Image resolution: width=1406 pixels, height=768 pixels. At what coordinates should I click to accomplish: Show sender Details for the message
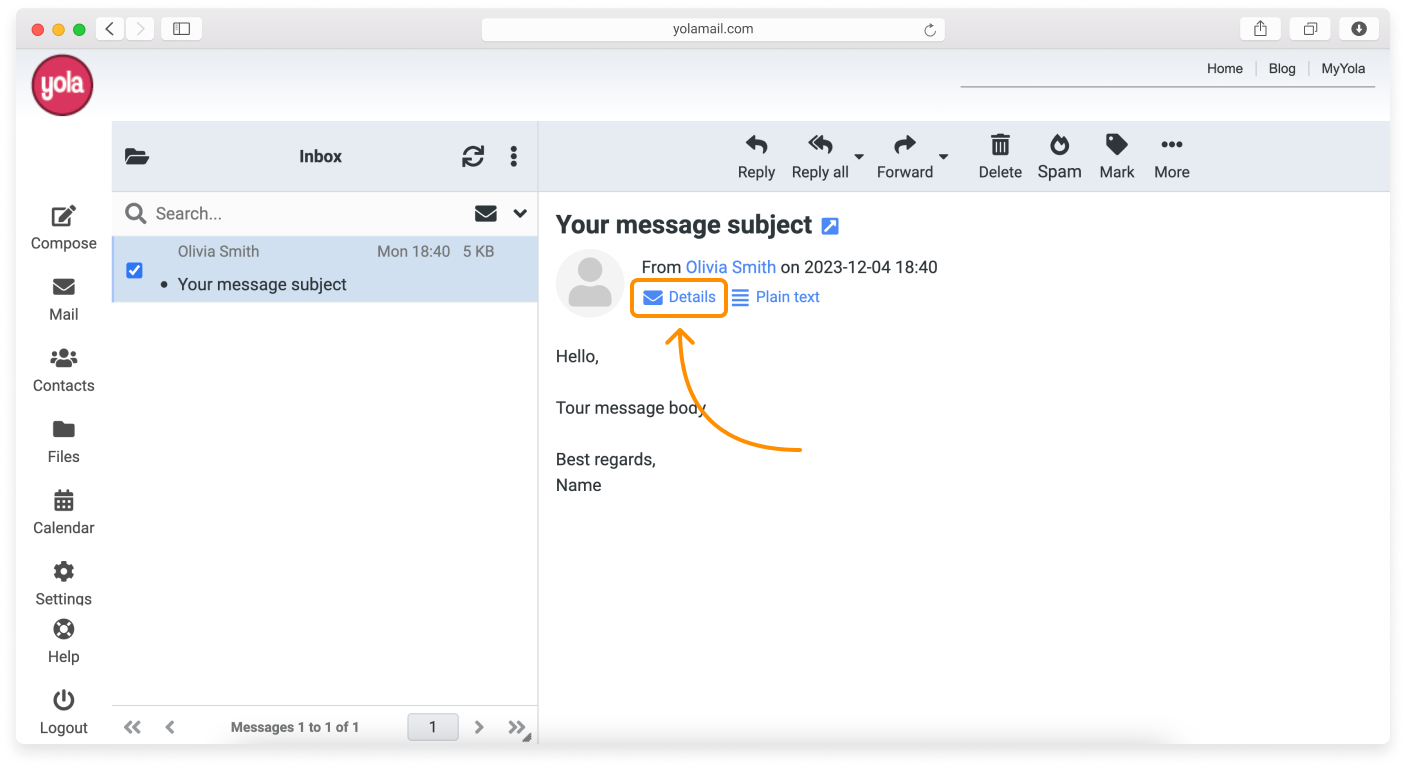coord(678,296)
